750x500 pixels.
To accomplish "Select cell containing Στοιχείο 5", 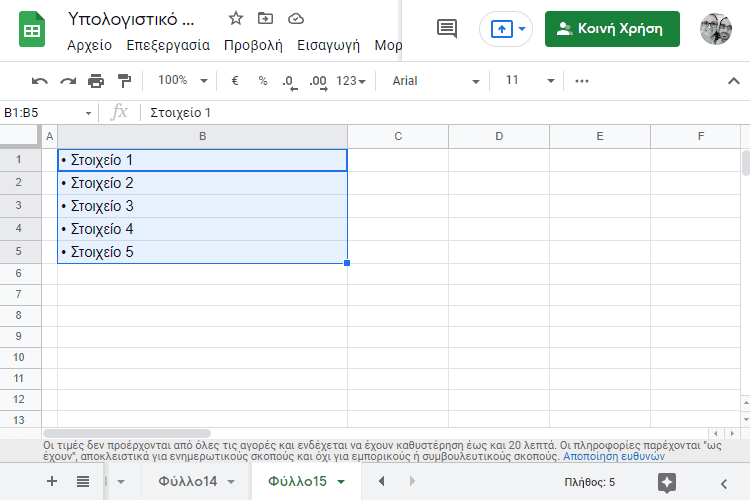I will 202,252.
